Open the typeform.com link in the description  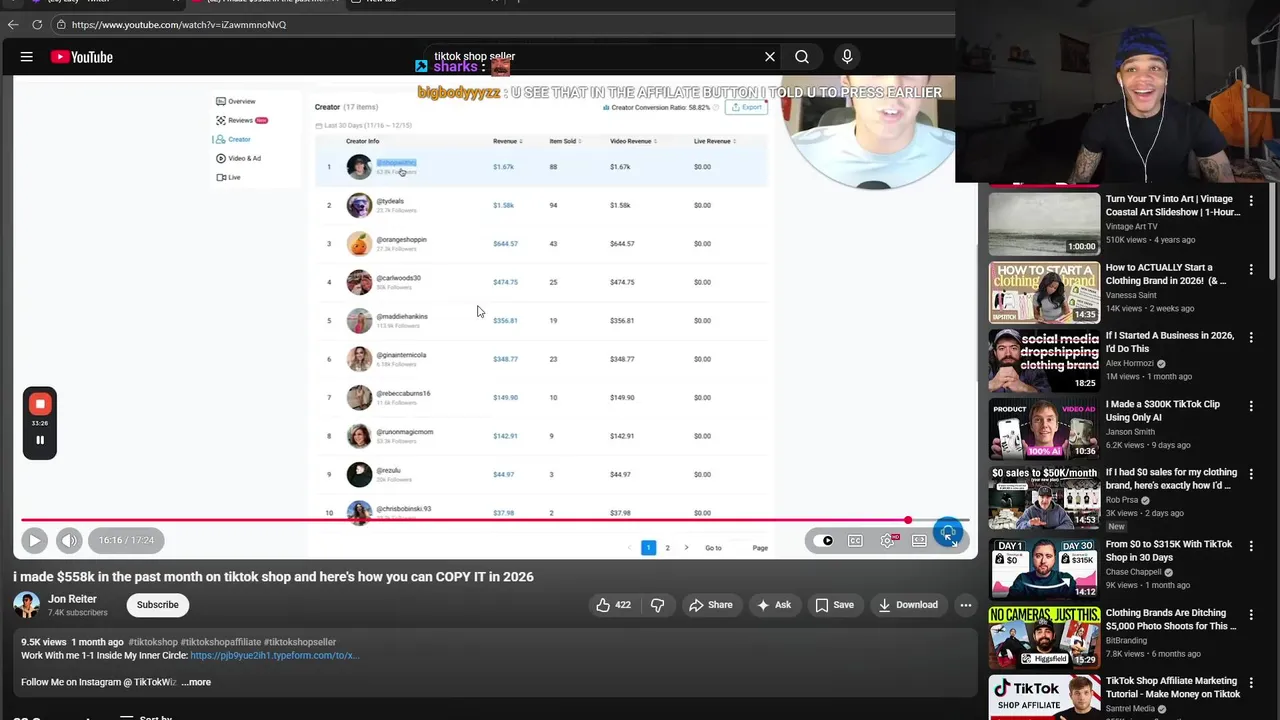[274, 656]
